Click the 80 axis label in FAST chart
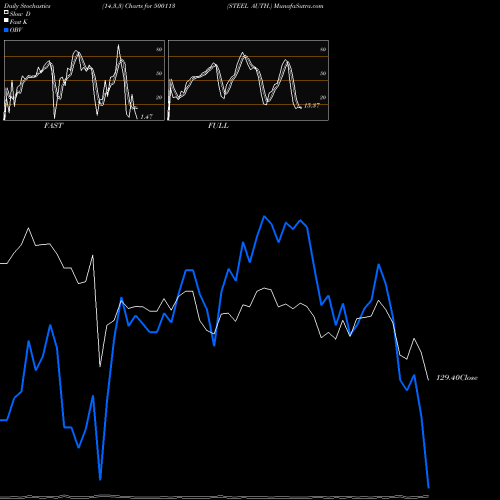Image resolution: width=500 pixels, height=500 pixels. [159, 49]
